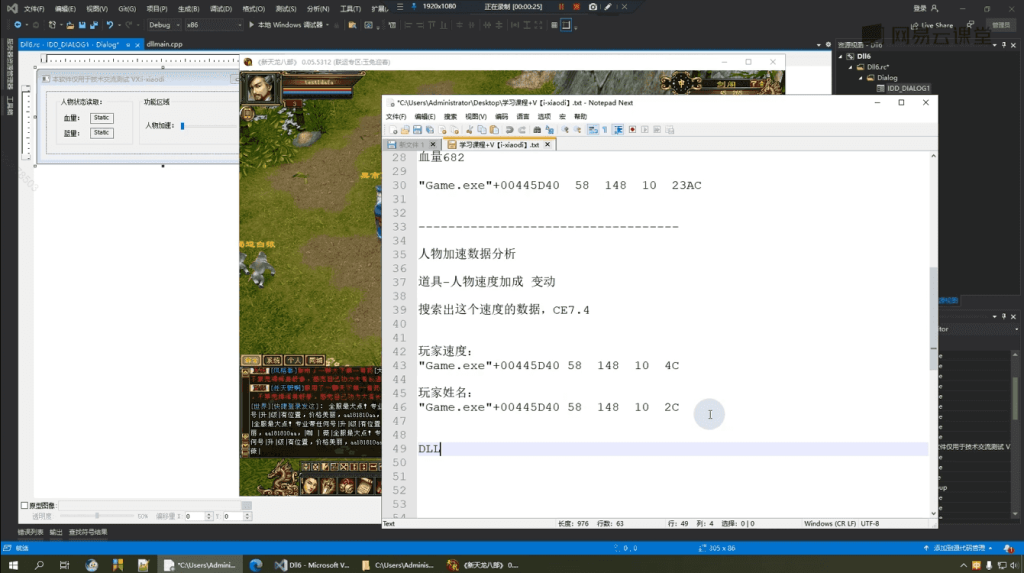Open the 输出 output panel tab
The width and height of the screenshot is (1024, 573).
[x=56, y=532]
